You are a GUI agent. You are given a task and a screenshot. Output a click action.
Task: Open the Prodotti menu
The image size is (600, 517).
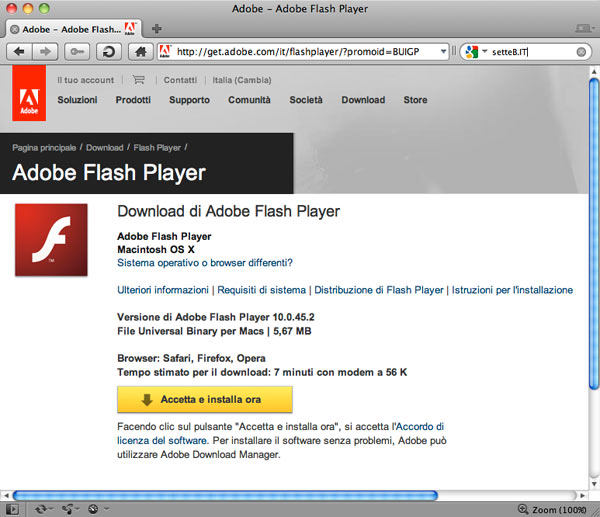coord(133,100)
